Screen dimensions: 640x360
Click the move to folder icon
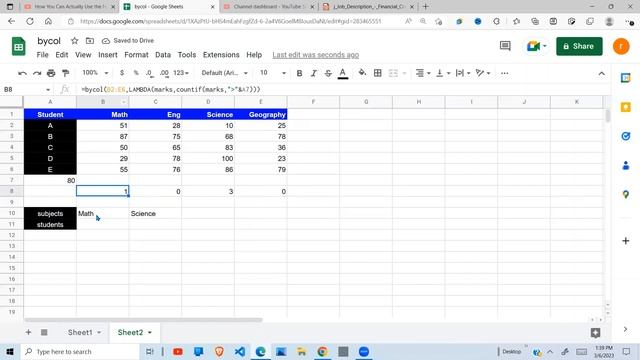(x=90, y=40)
